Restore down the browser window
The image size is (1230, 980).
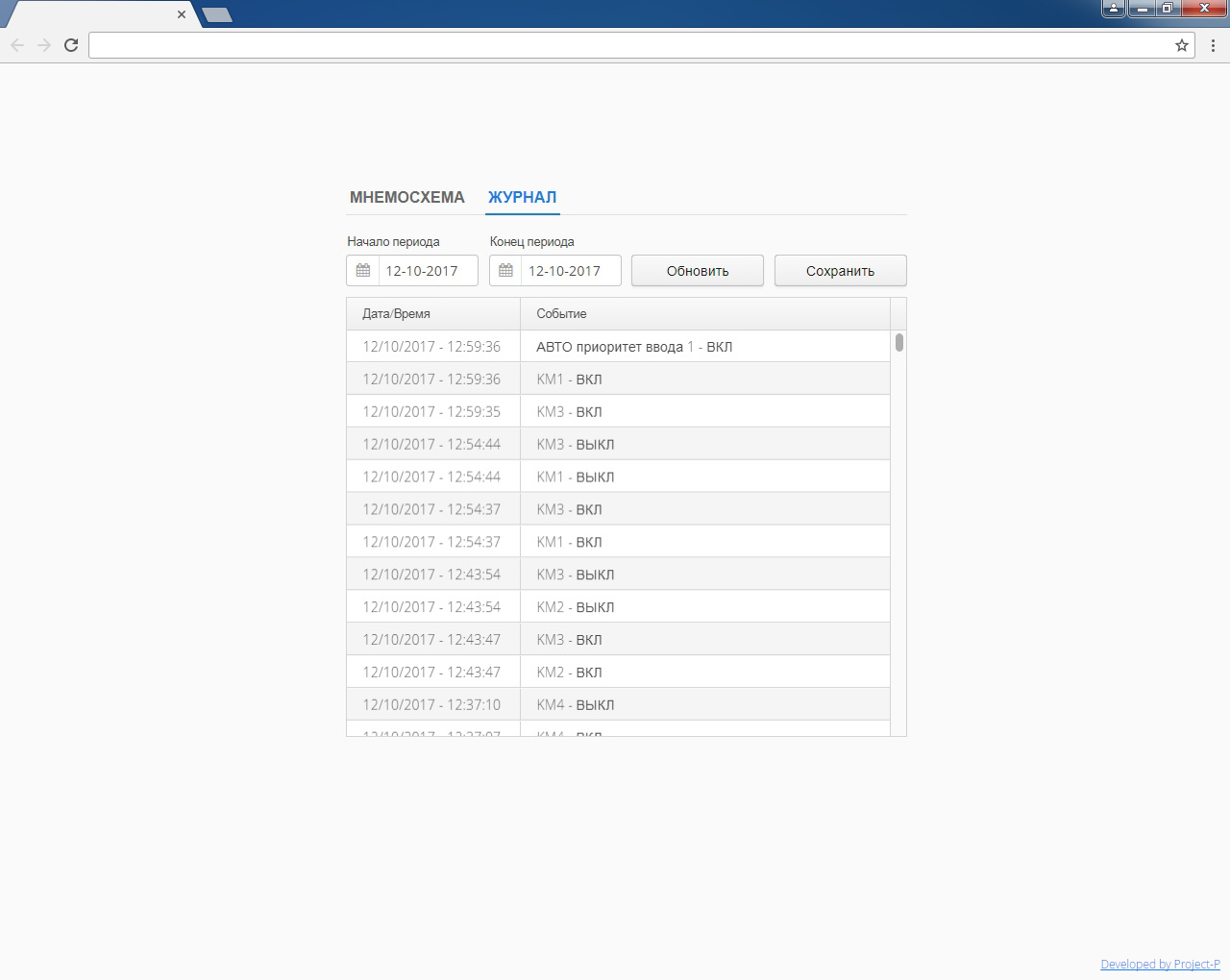coord(1168,8)
